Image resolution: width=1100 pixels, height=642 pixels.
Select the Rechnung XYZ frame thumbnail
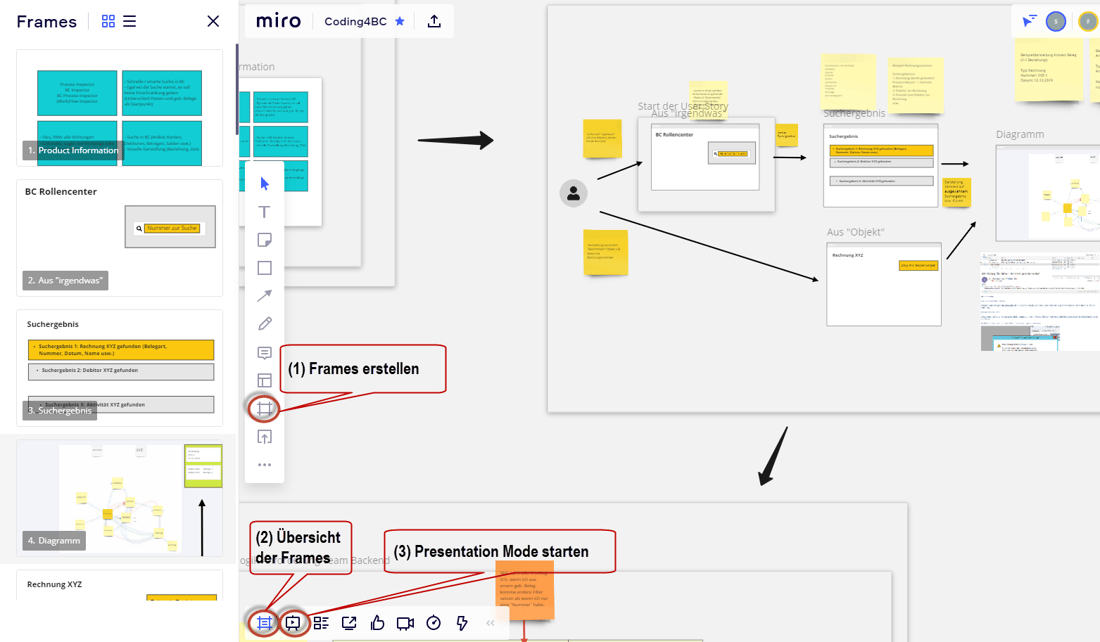(x=119, y=585)
